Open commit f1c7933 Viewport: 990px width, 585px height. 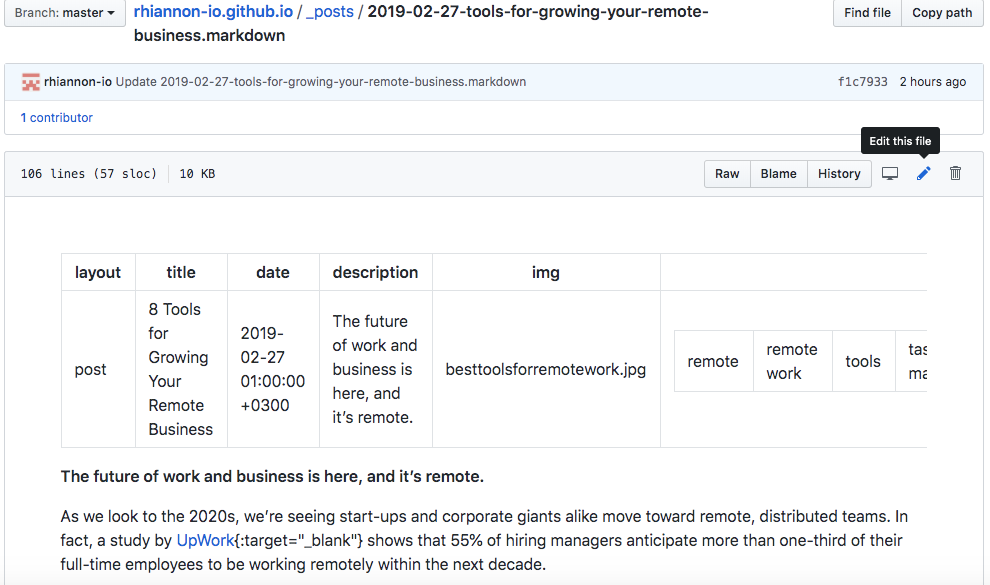coord(862,82)
